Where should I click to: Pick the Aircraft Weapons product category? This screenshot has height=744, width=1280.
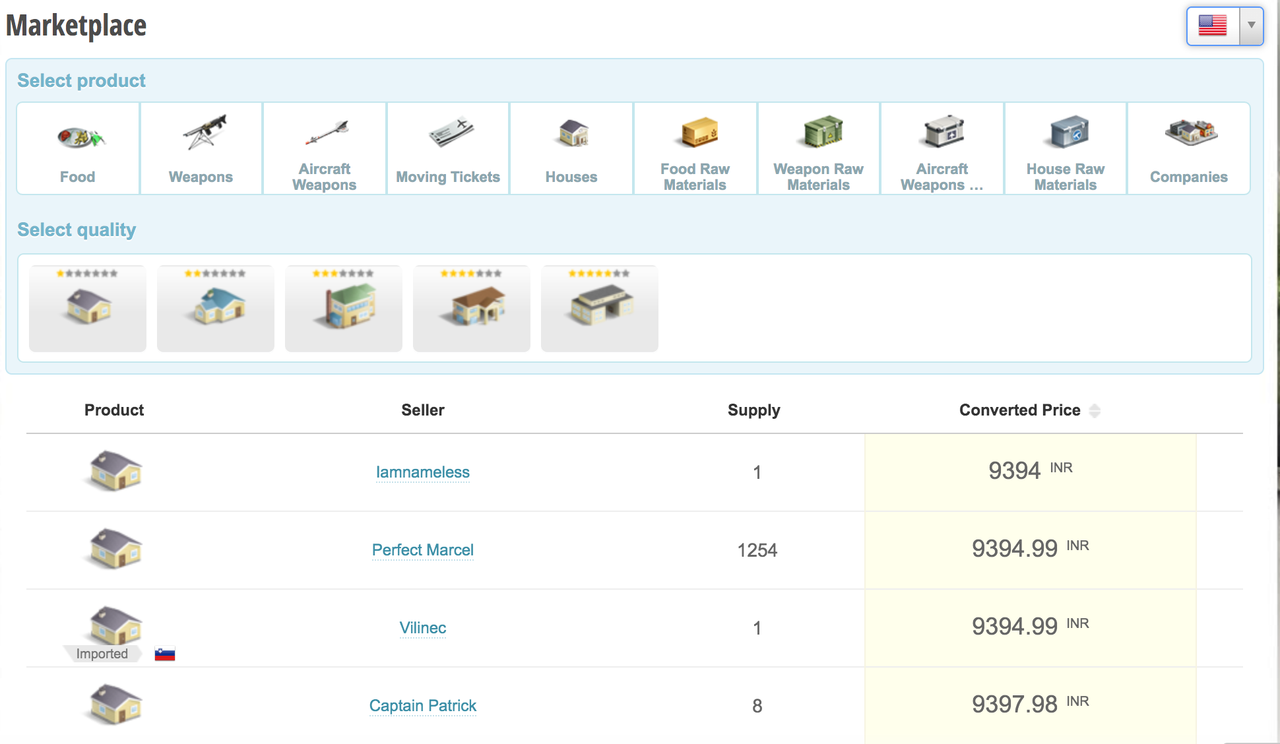point(324,148)
